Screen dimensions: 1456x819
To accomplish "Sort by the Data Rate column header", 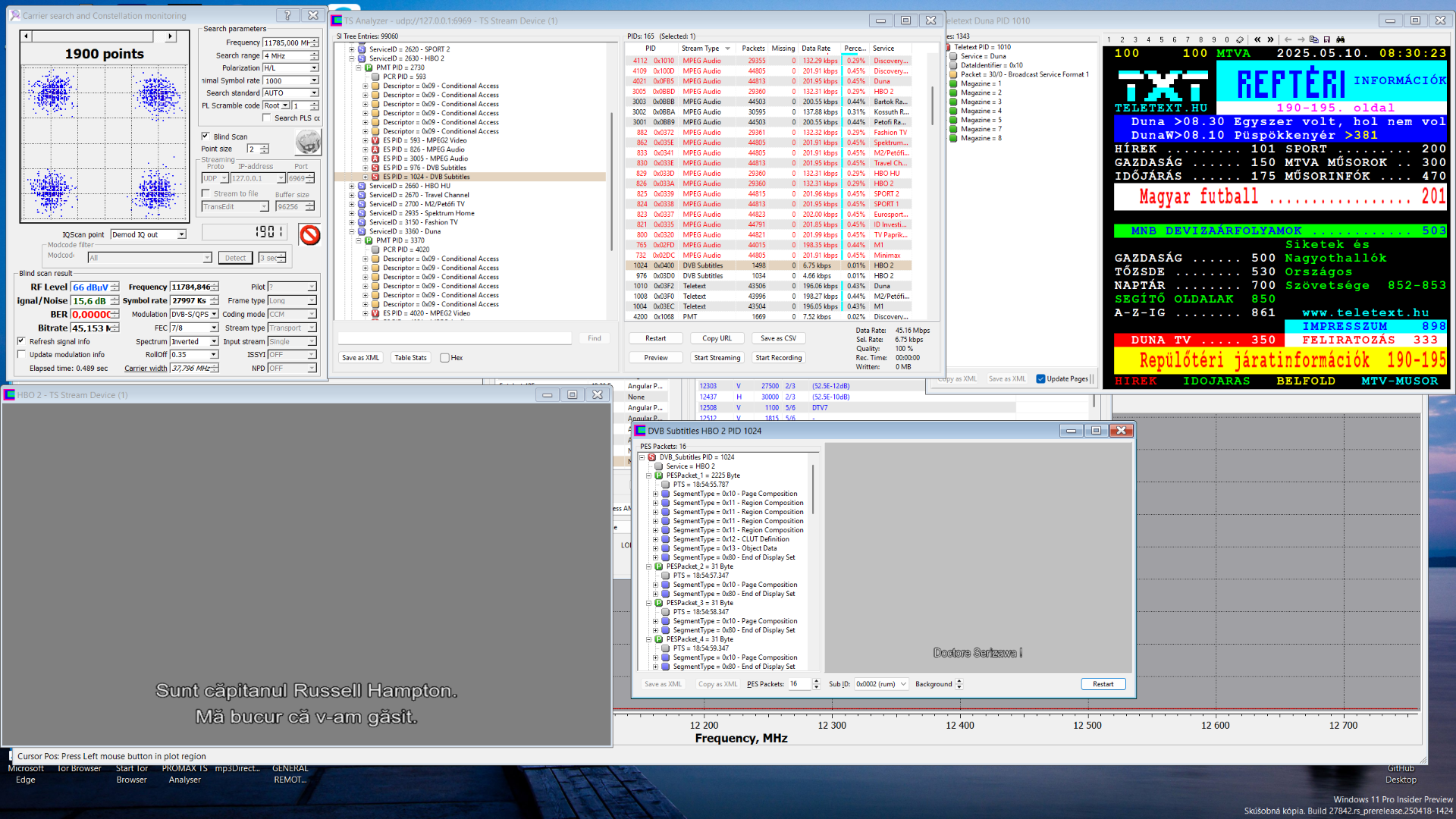I will tap(819, 48).
